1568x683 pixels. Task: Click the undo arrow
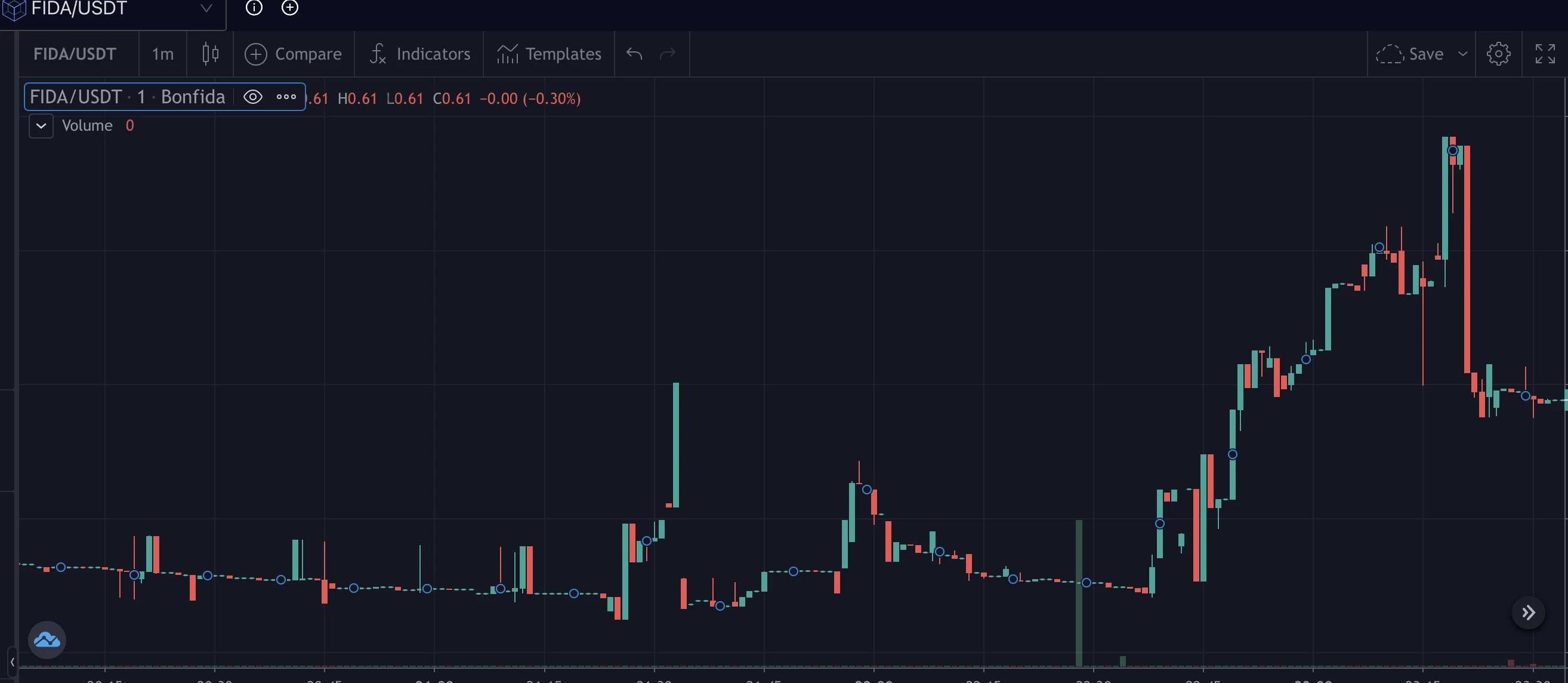pos(634,54)
